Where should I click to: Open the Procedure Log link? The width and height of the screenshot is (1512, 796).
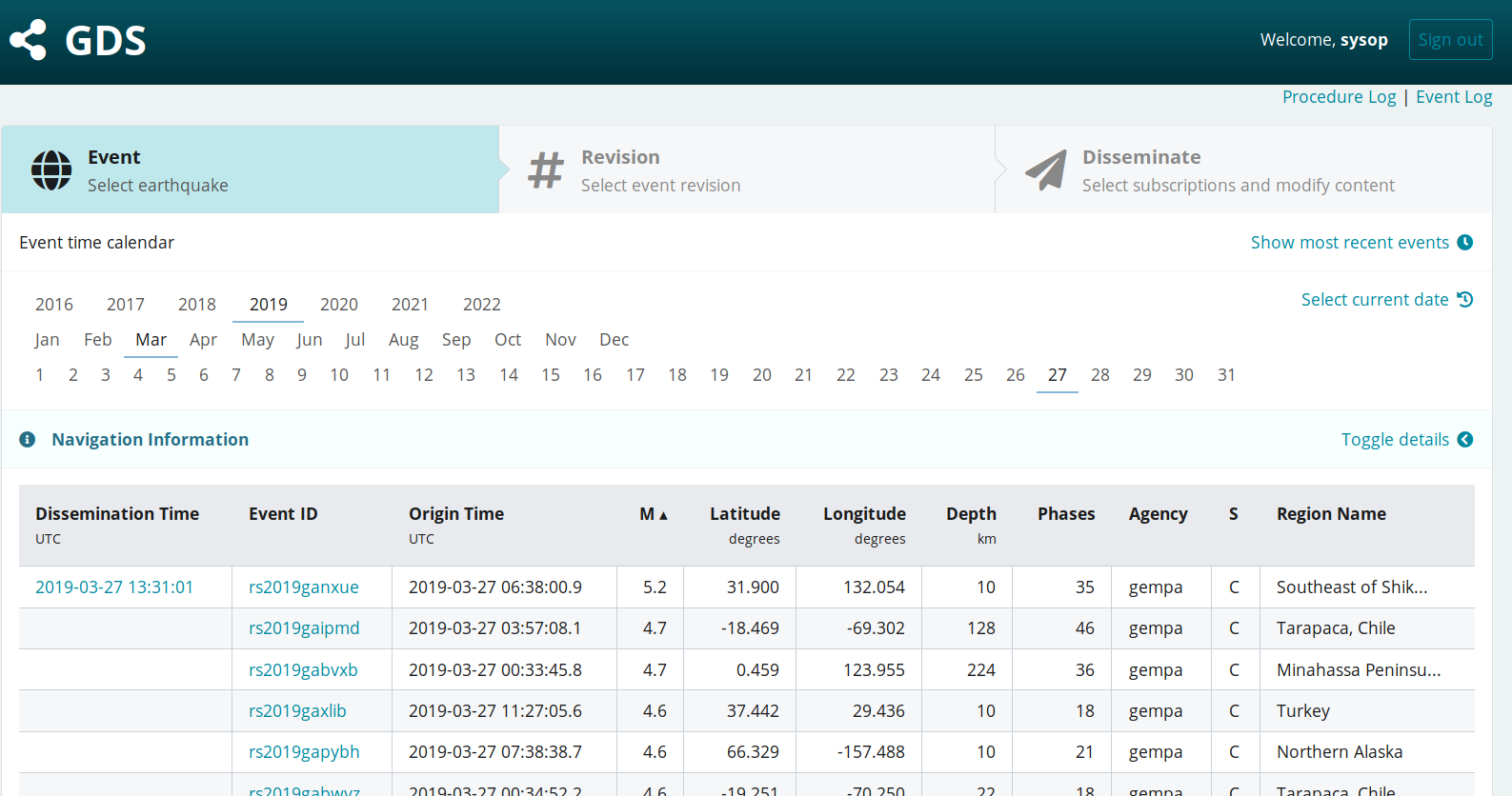coord(1339,97)
